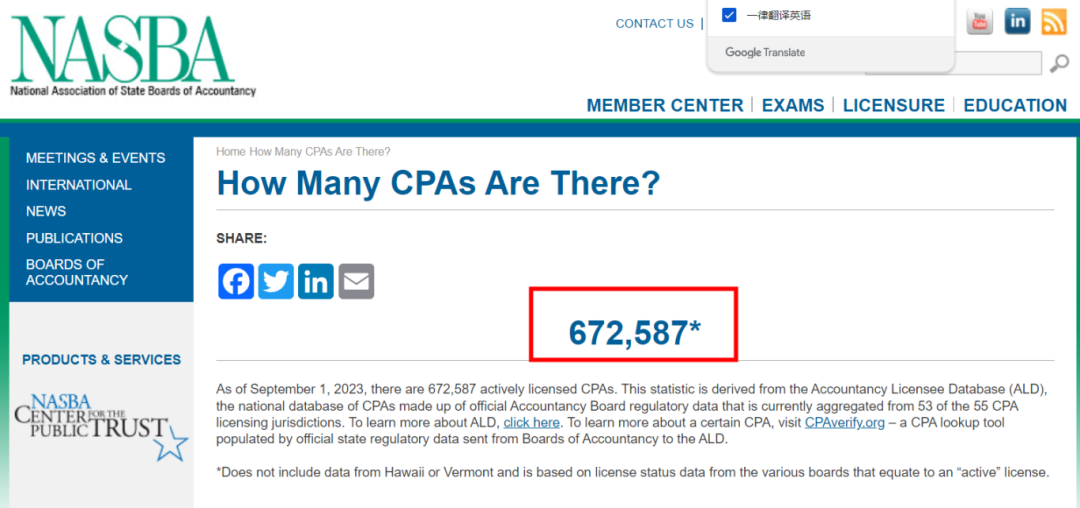Screen dimensions: 1080x508
Task: Click the Contact Us link
Action: coord(654,23)
